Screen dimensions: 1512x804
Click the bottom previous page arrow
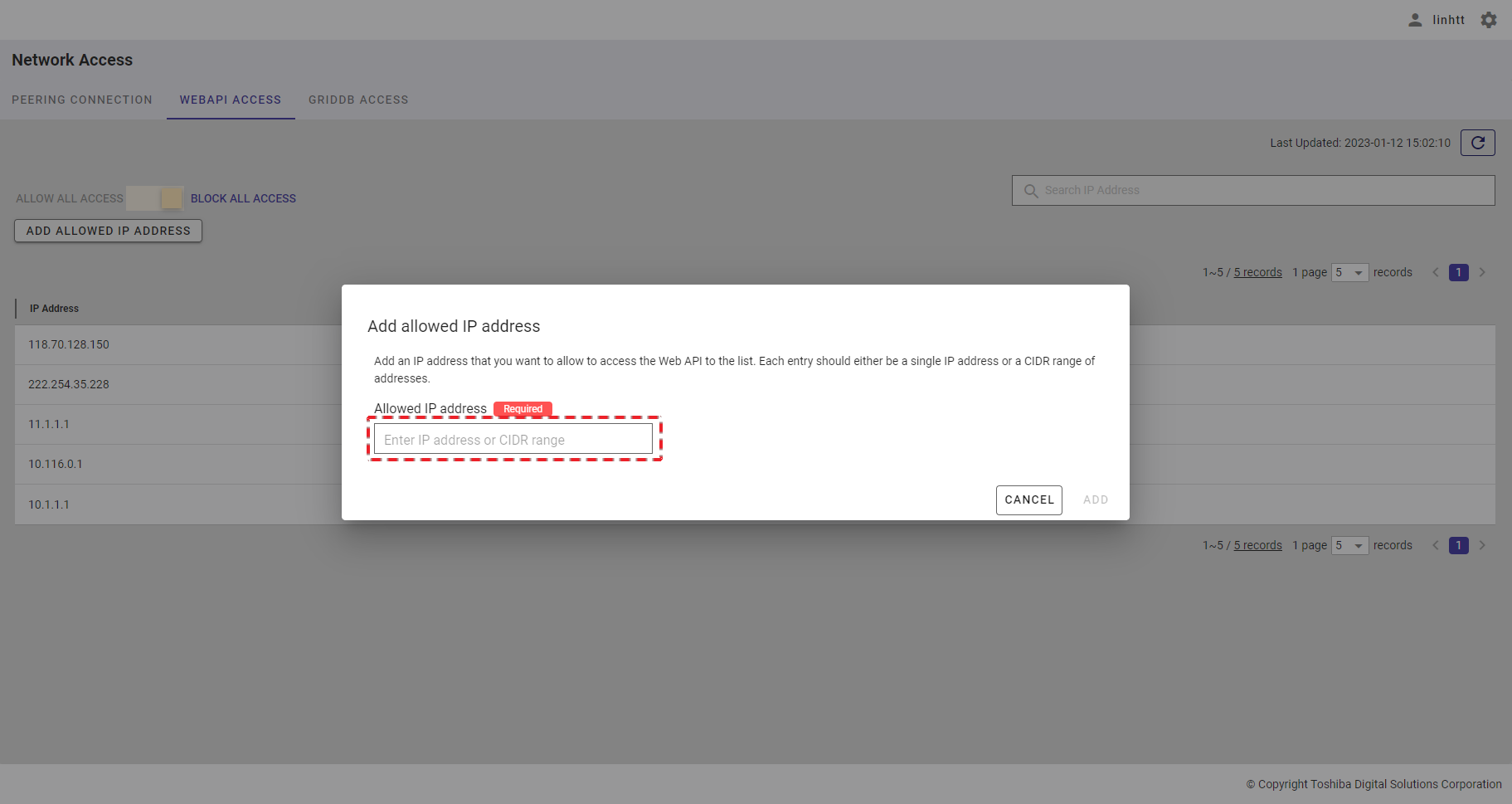coord(1436,545)
